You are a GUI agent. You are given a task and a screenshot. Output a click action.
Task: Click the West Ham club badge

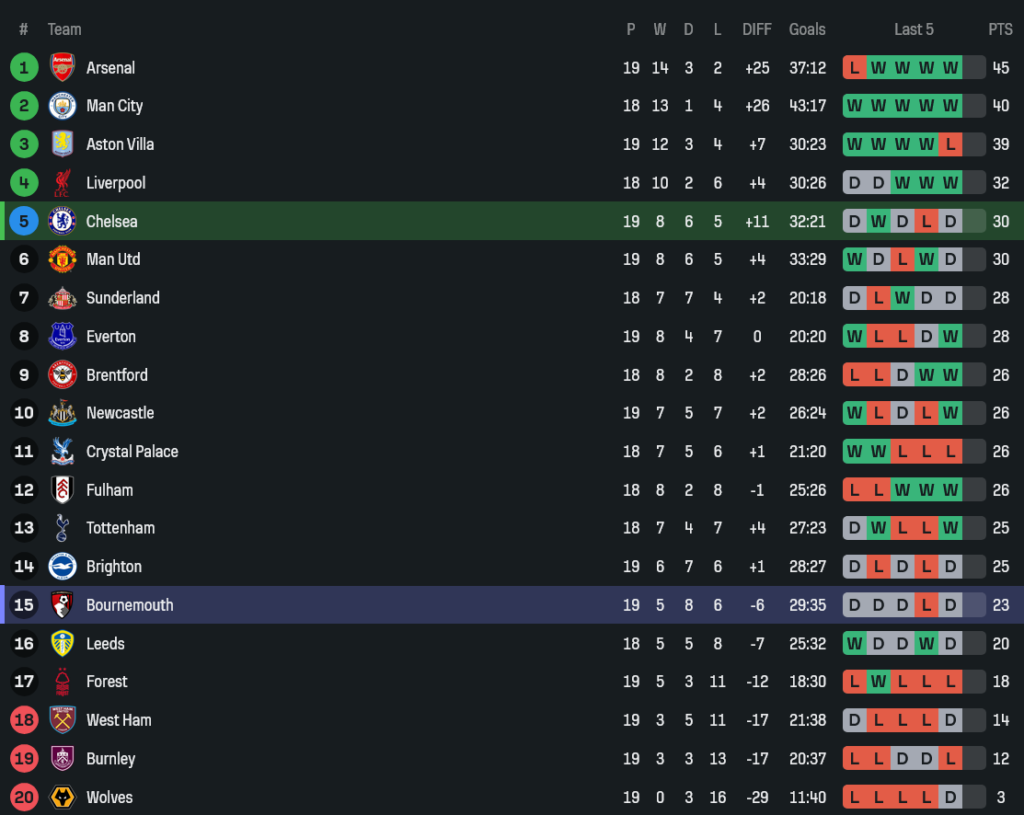(x=62, y=720)
